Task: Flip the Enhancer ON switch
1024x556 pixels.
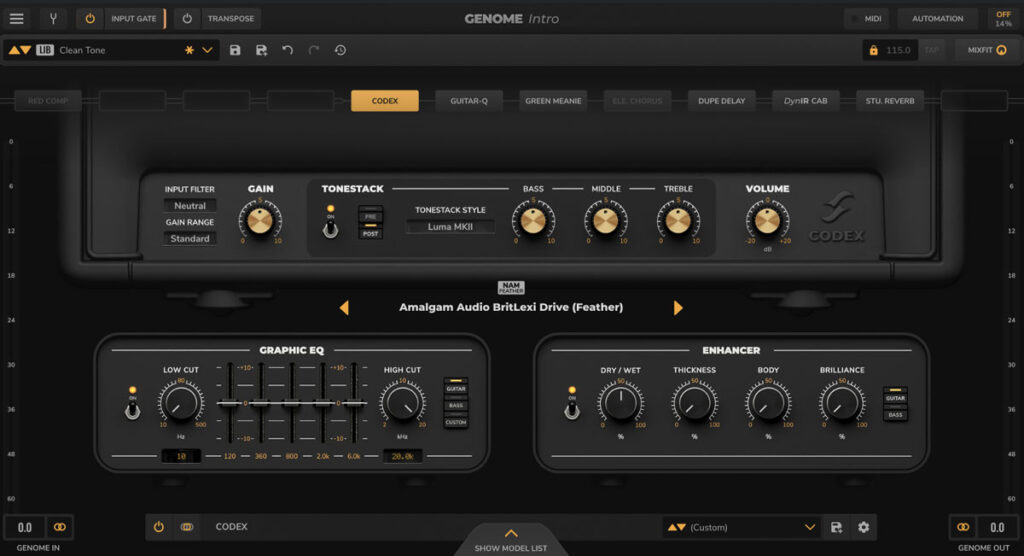Action: click(572, 410)
